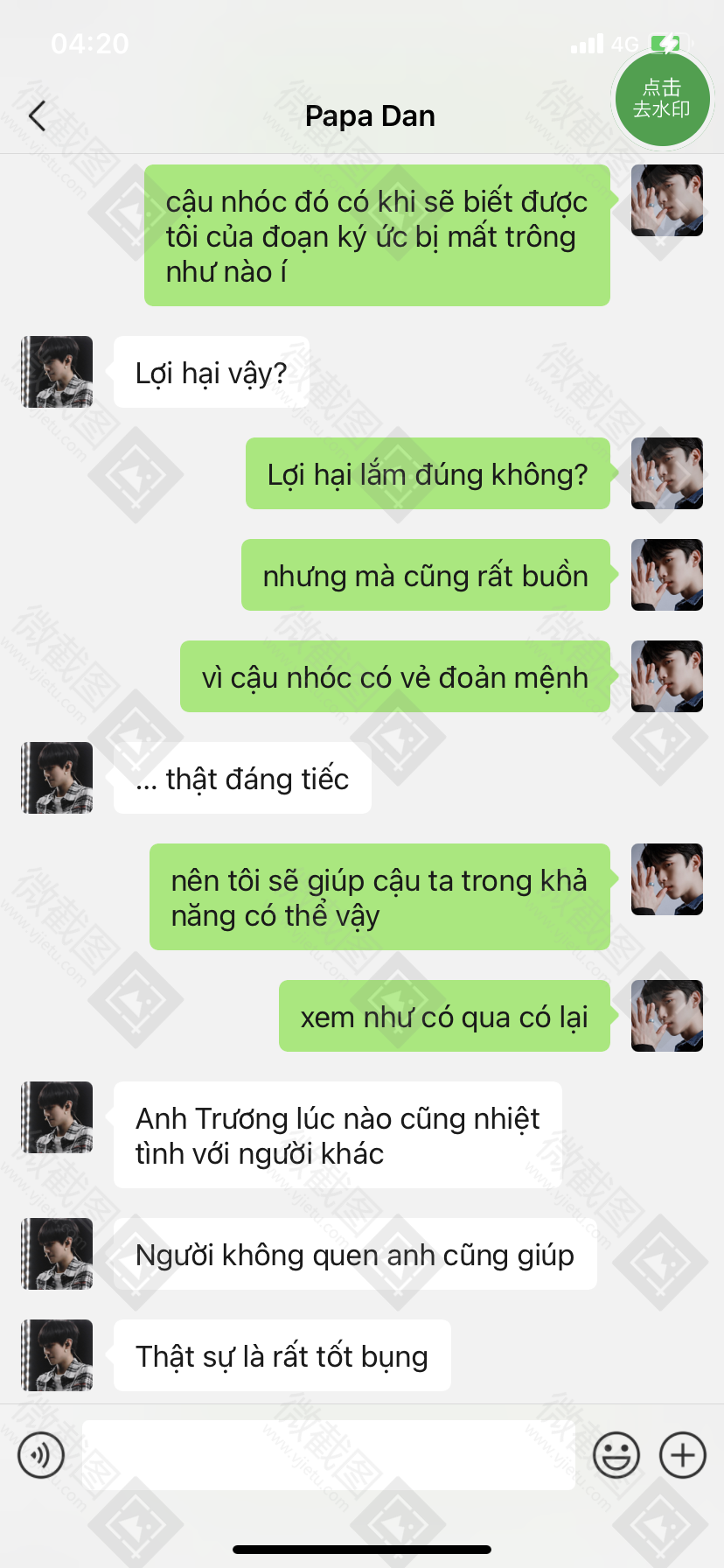Select the 'nhưng mà cũng rất buồn' message
The height and width of the screenshot is (1568, 724).
(426, 575)
